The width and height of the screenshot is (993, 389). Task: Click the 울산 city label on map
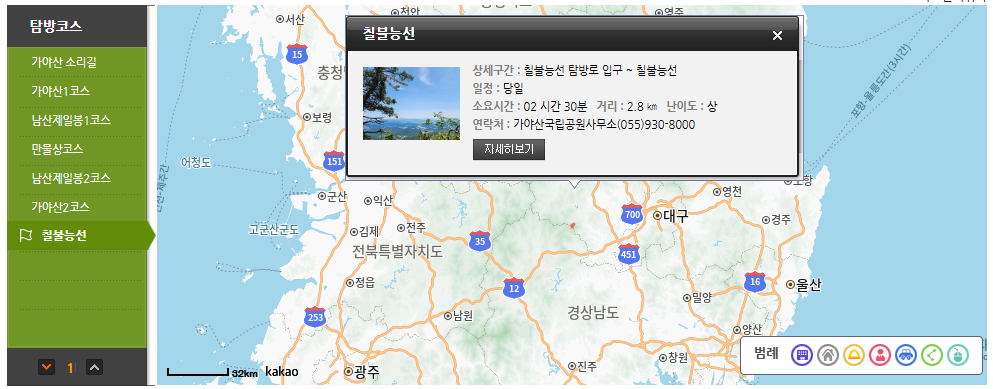point(808,285)
